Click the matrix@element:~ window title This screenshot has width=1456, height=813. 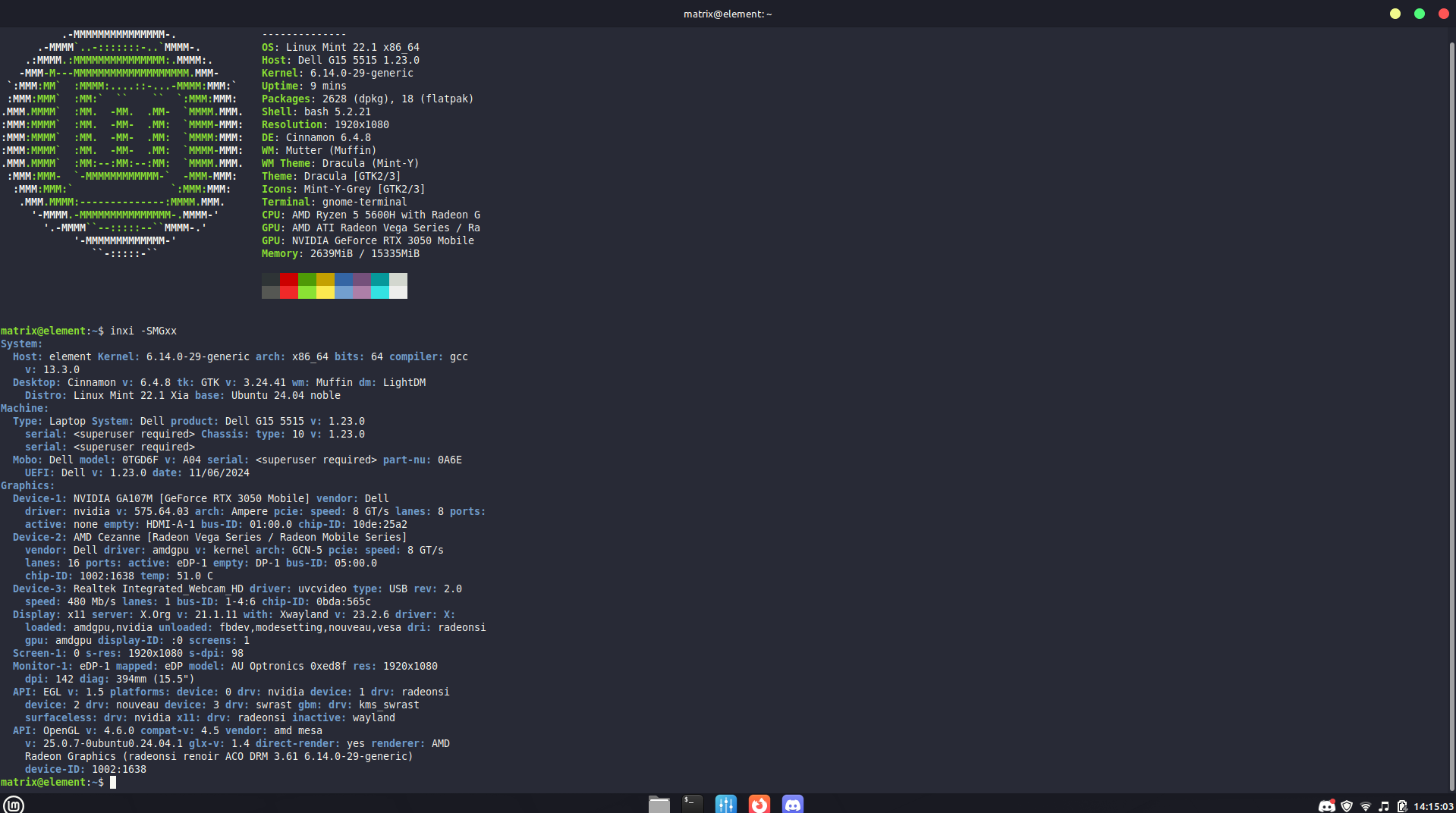click(x=728, y=14)
